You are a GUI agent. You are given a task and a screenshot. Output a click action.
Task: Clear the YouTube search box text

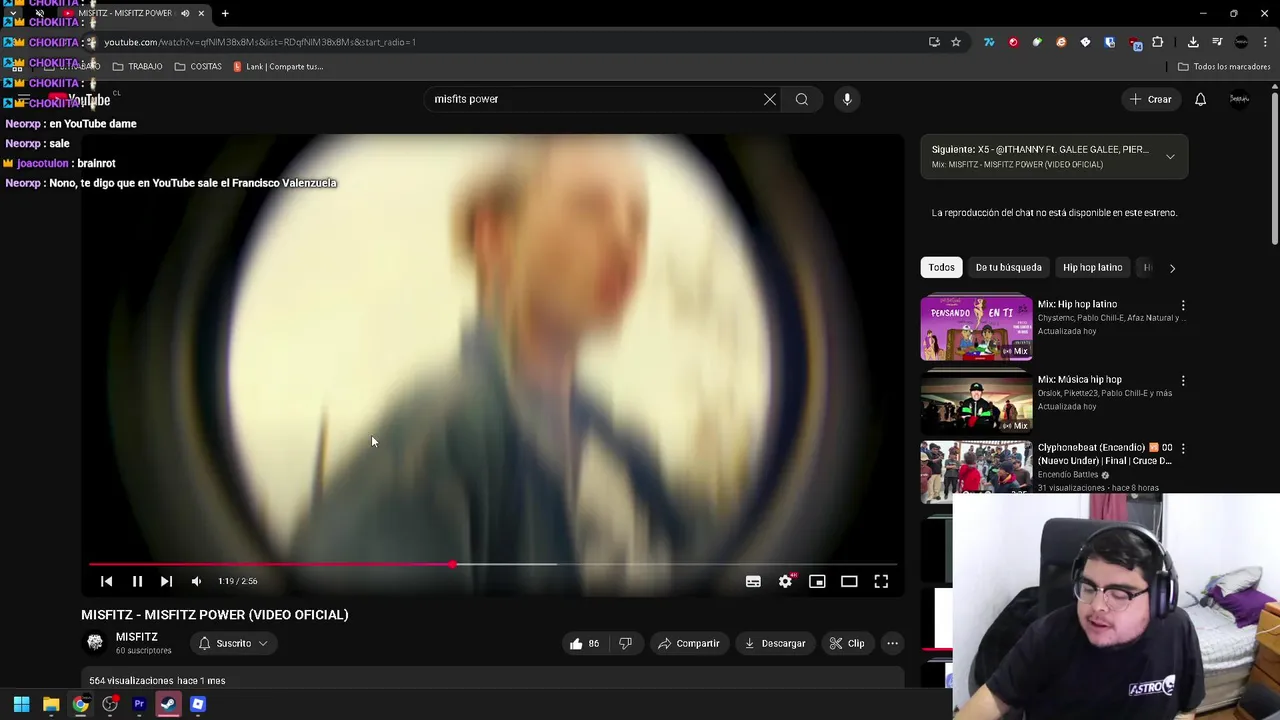tap(770, 99)
